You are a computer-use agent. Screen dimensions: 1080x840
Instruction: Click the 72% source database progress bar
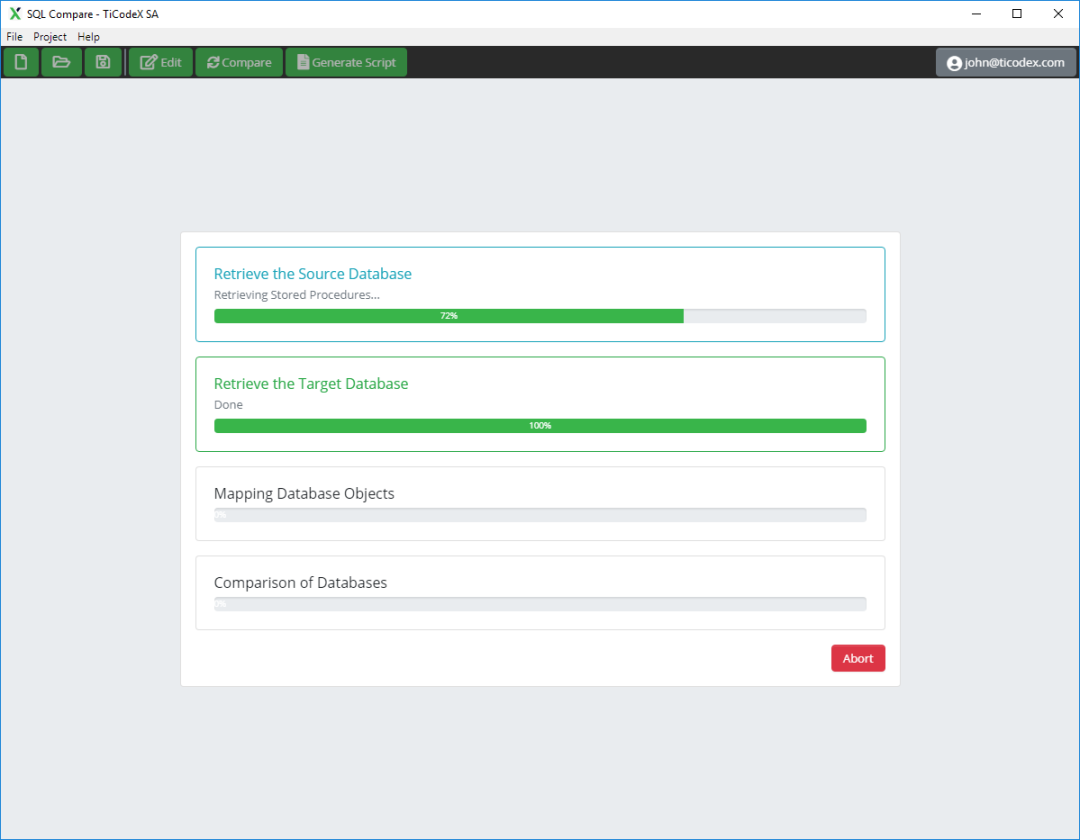click(x=540, y=316)
